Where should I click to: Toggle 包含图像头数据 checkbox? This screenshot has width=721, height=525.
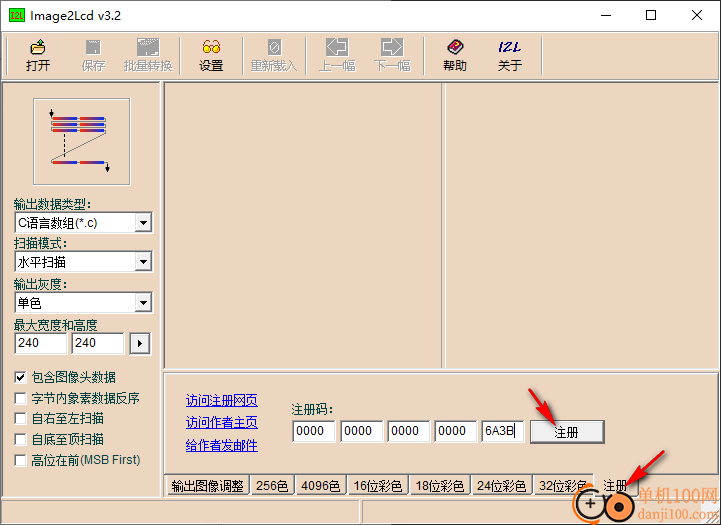tap(20, 377)
